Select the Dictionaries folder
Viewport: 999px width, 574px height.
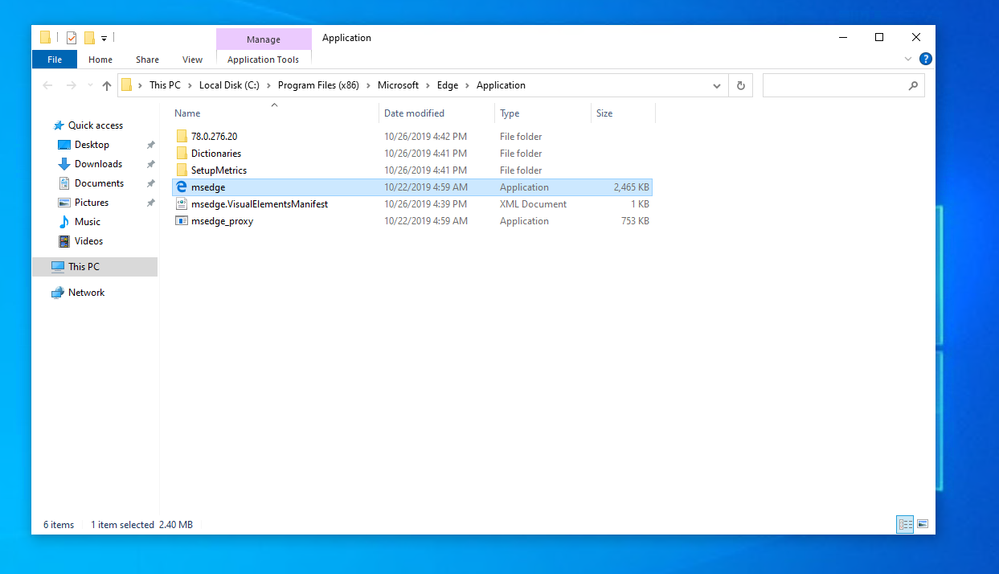412,154
